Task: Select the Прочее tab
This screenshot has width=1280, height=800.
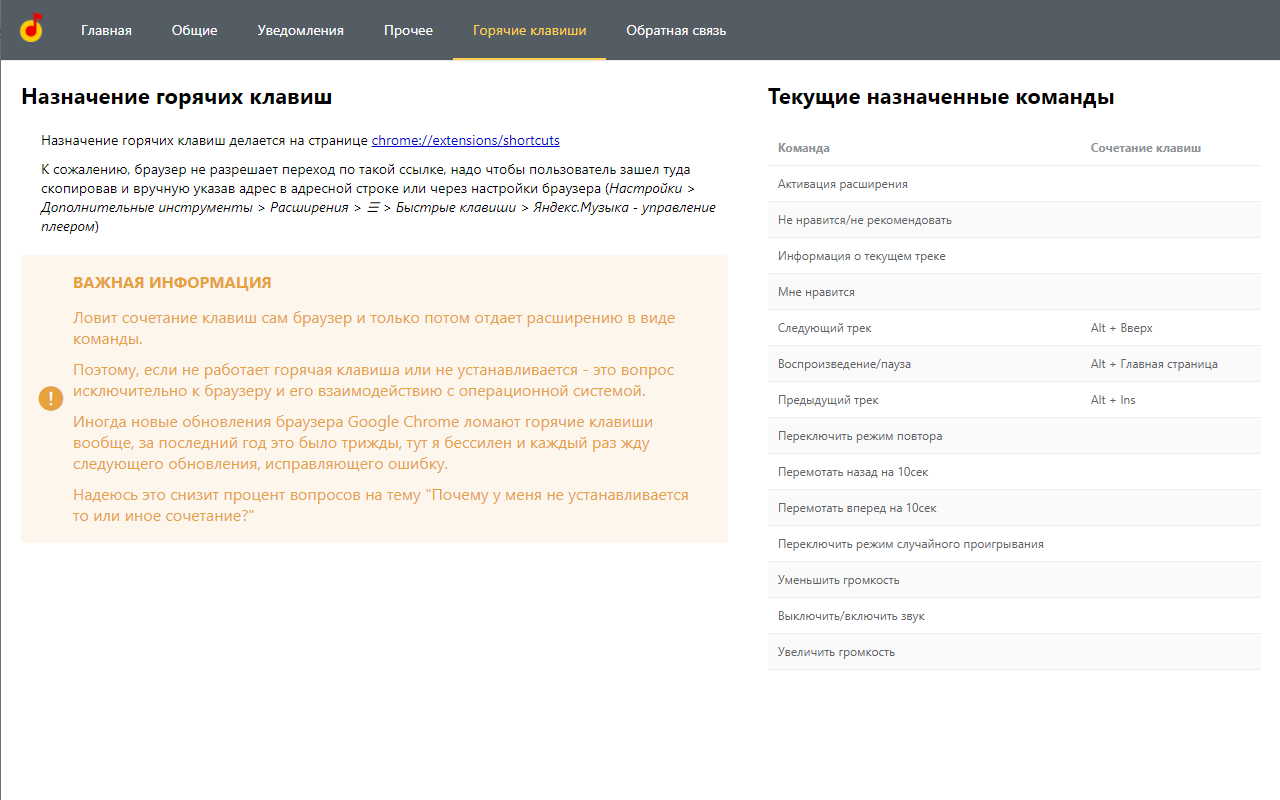Action: [407, 30]
